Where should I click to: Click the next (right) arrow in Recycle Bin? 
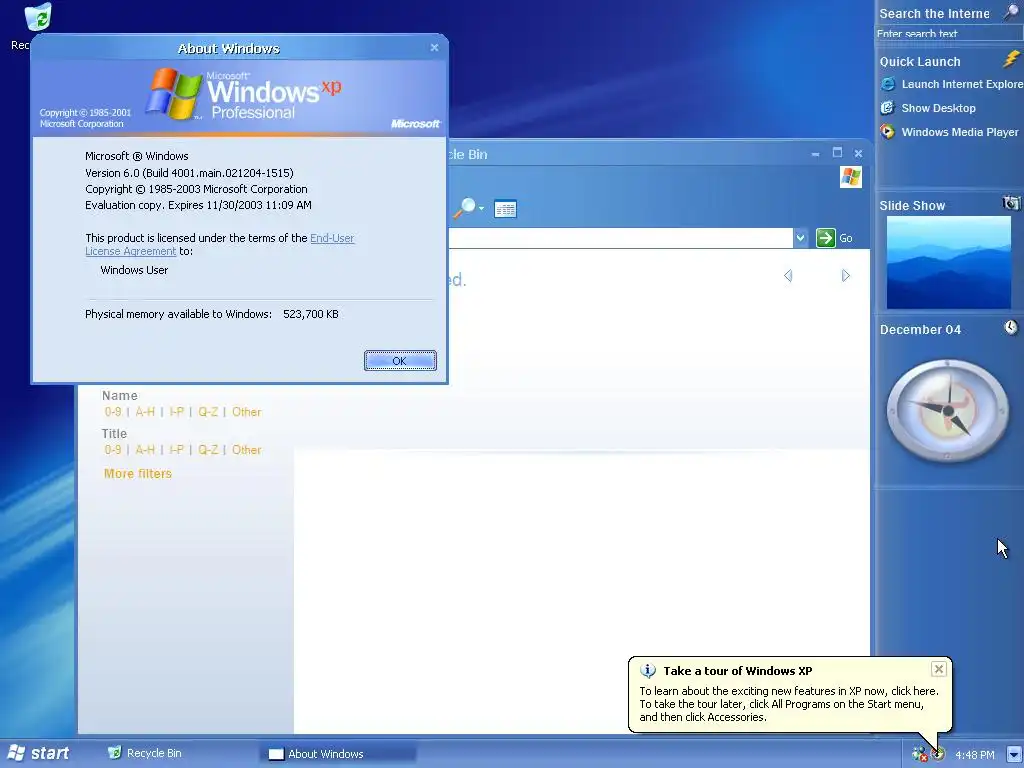coord(846,276)
